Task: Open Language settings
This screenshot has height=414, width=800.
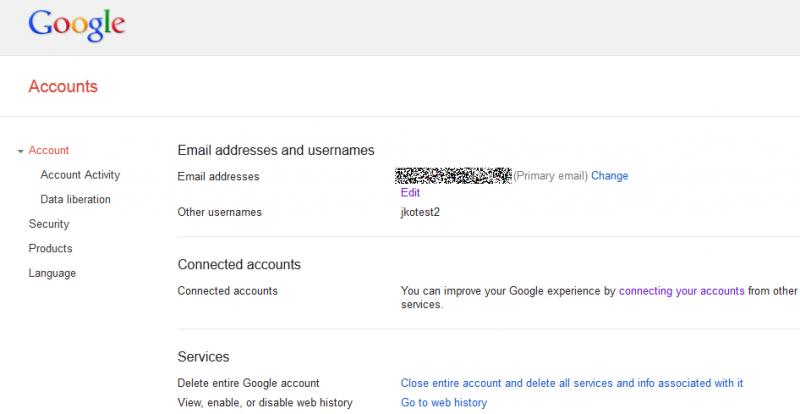Action: (x=52, y=273)
